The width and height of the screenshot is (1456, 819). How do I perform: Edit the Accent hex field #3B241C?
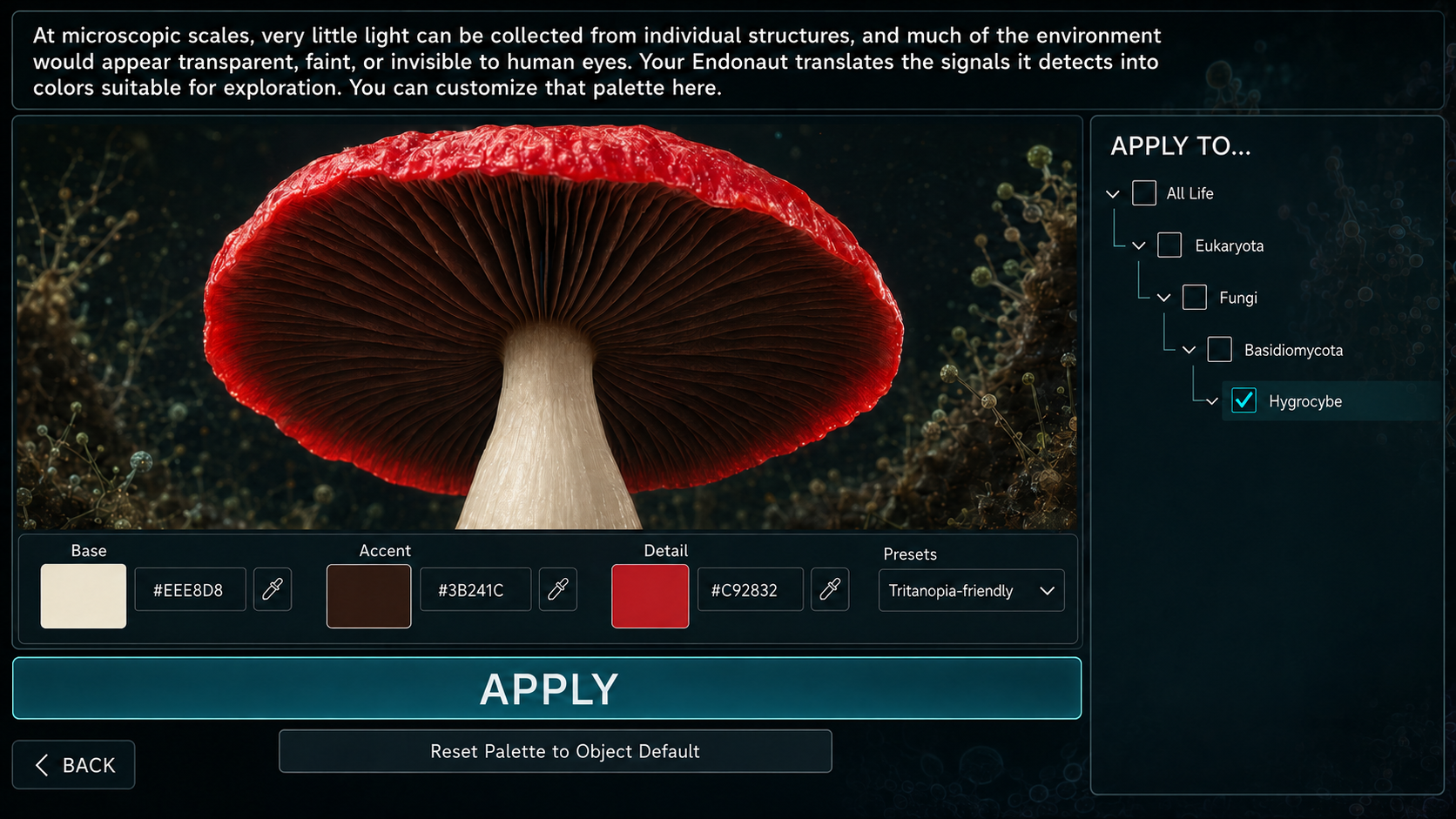pyautogui.click(x=475, y=589)
